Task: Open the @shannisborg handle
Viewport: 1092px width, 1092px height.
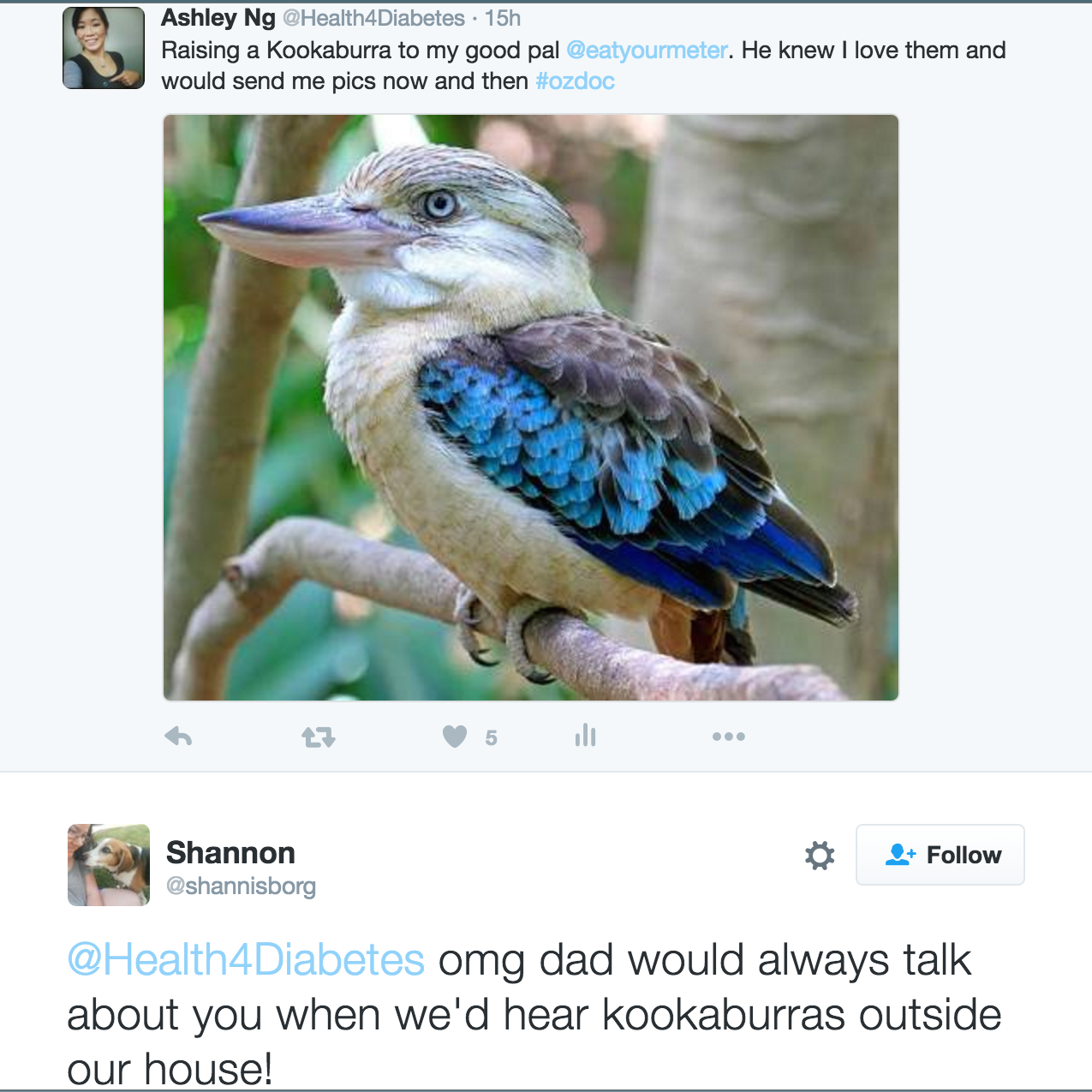Action: (241, 886)
